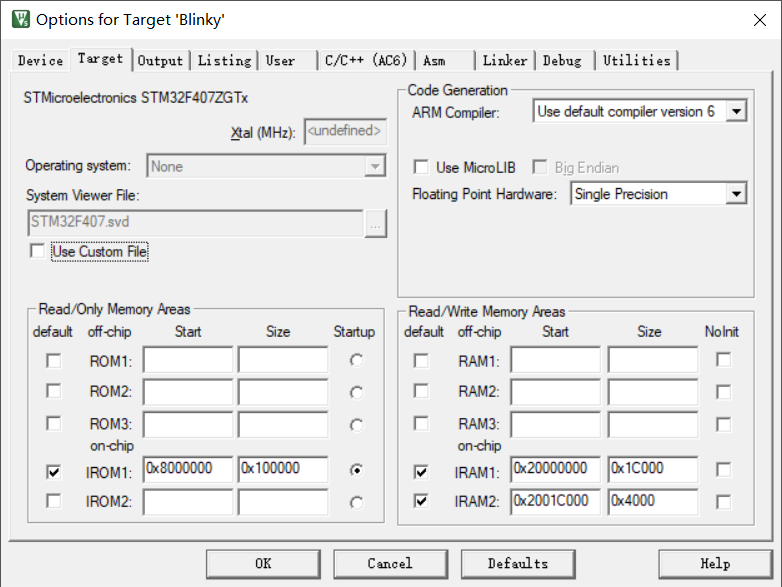Enable NoInit for IRAM1
The width and height of the screenshot is (782, 587).
[723, 469]
